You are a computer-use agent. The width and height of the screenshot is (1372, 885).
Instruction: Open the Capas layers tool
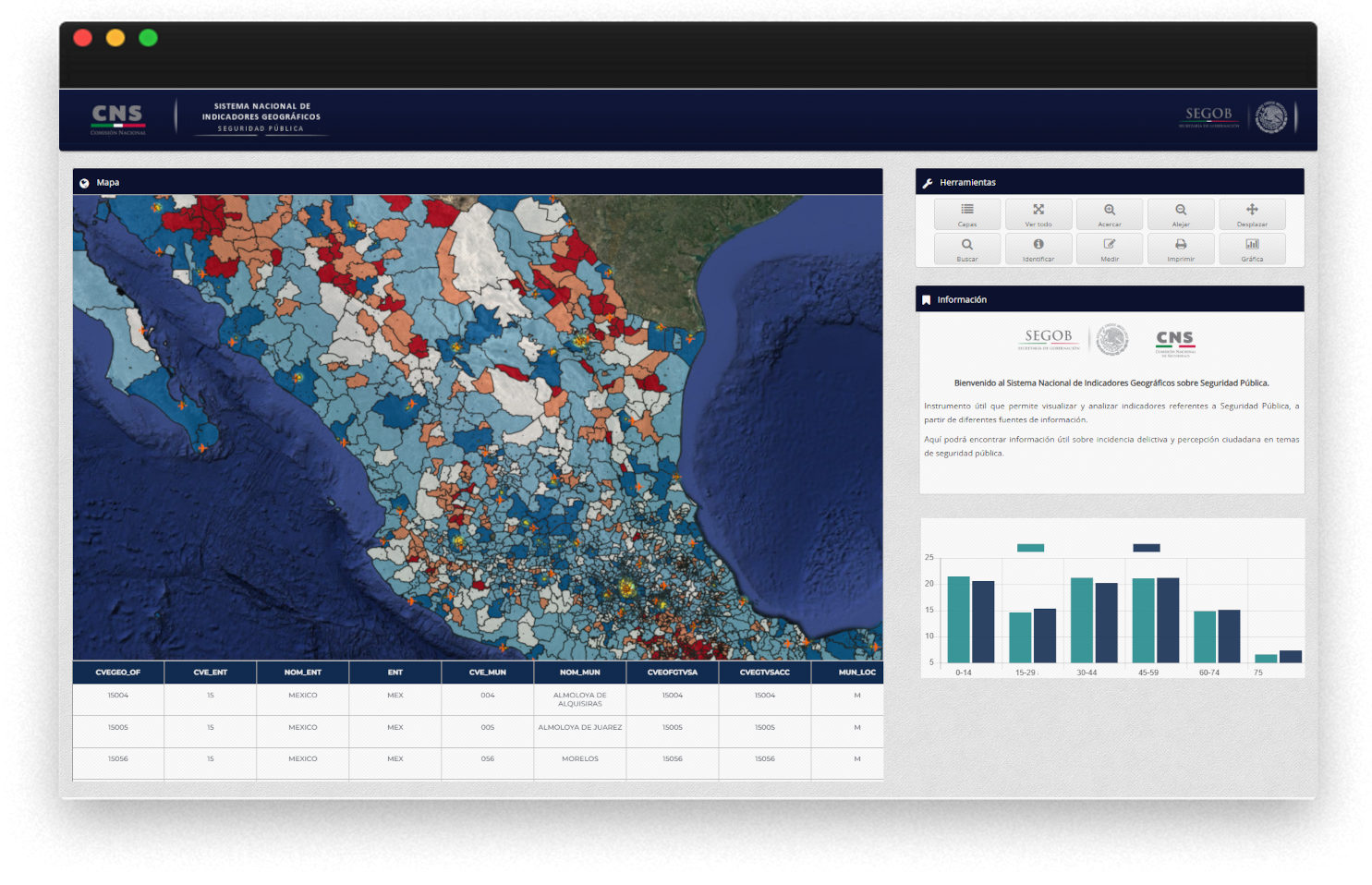tap(966, 214)
